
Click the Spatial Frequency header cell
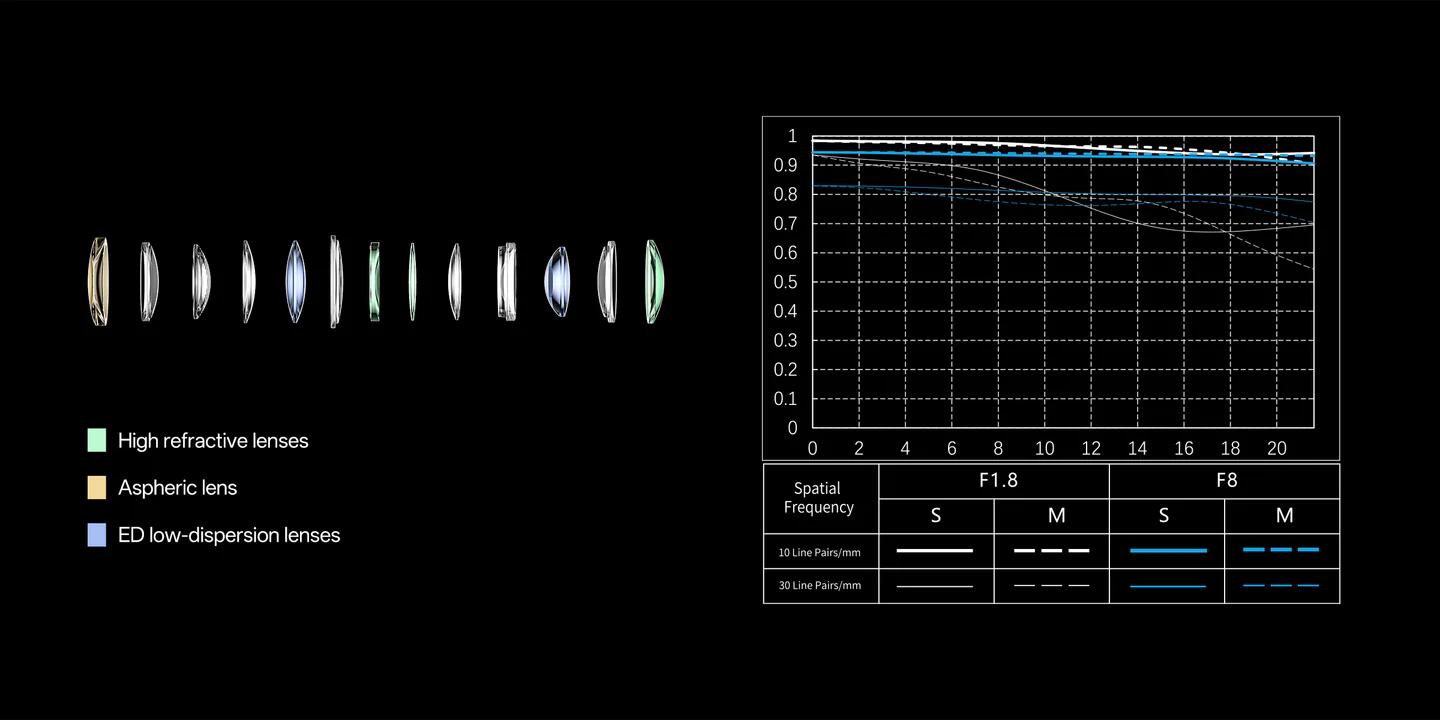pyautogui.click(x=819, y=497)
